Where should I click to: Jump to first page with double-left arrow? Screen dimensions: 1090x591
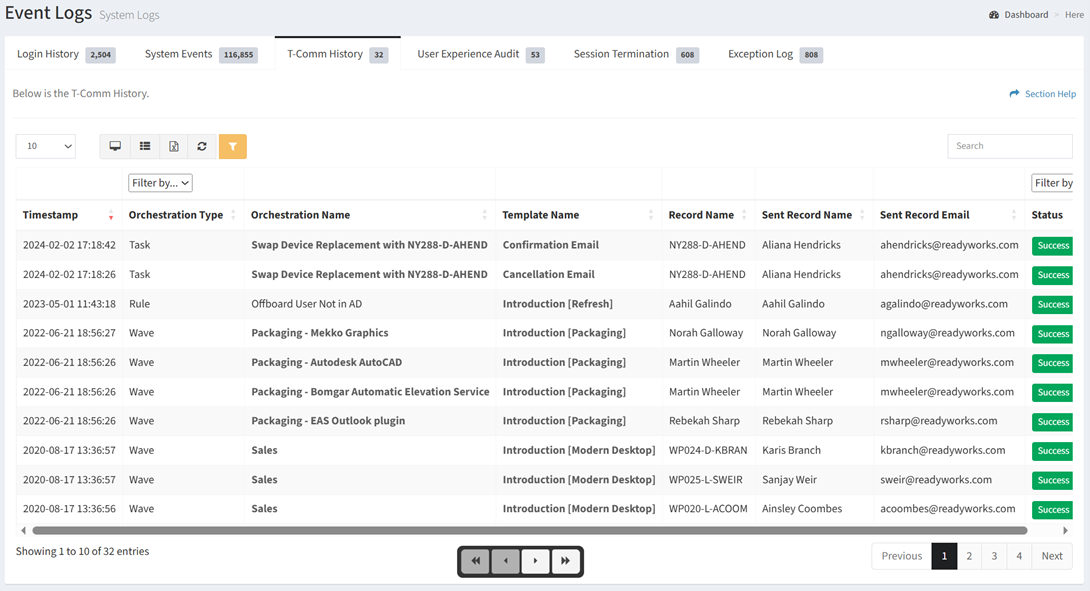[x=476, y=561]
